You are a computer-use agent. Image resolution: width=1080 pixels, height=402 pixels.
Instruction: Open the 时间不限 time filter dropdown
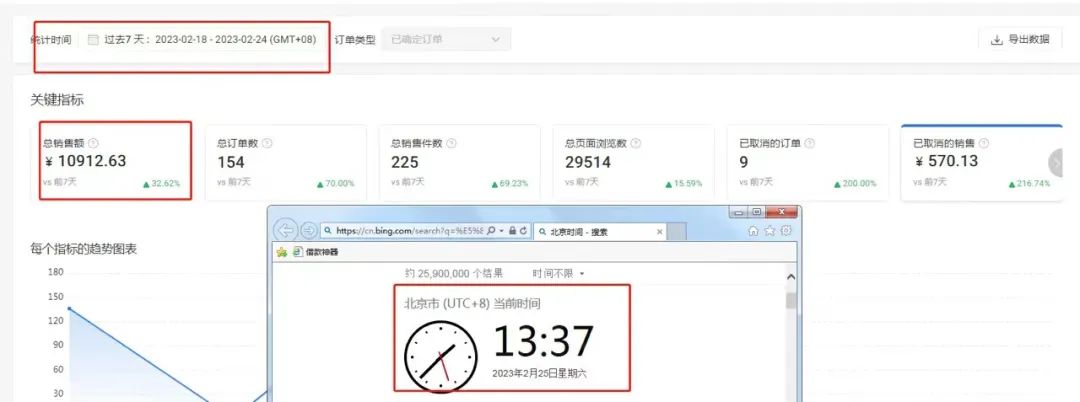click(x=558, y=273)
